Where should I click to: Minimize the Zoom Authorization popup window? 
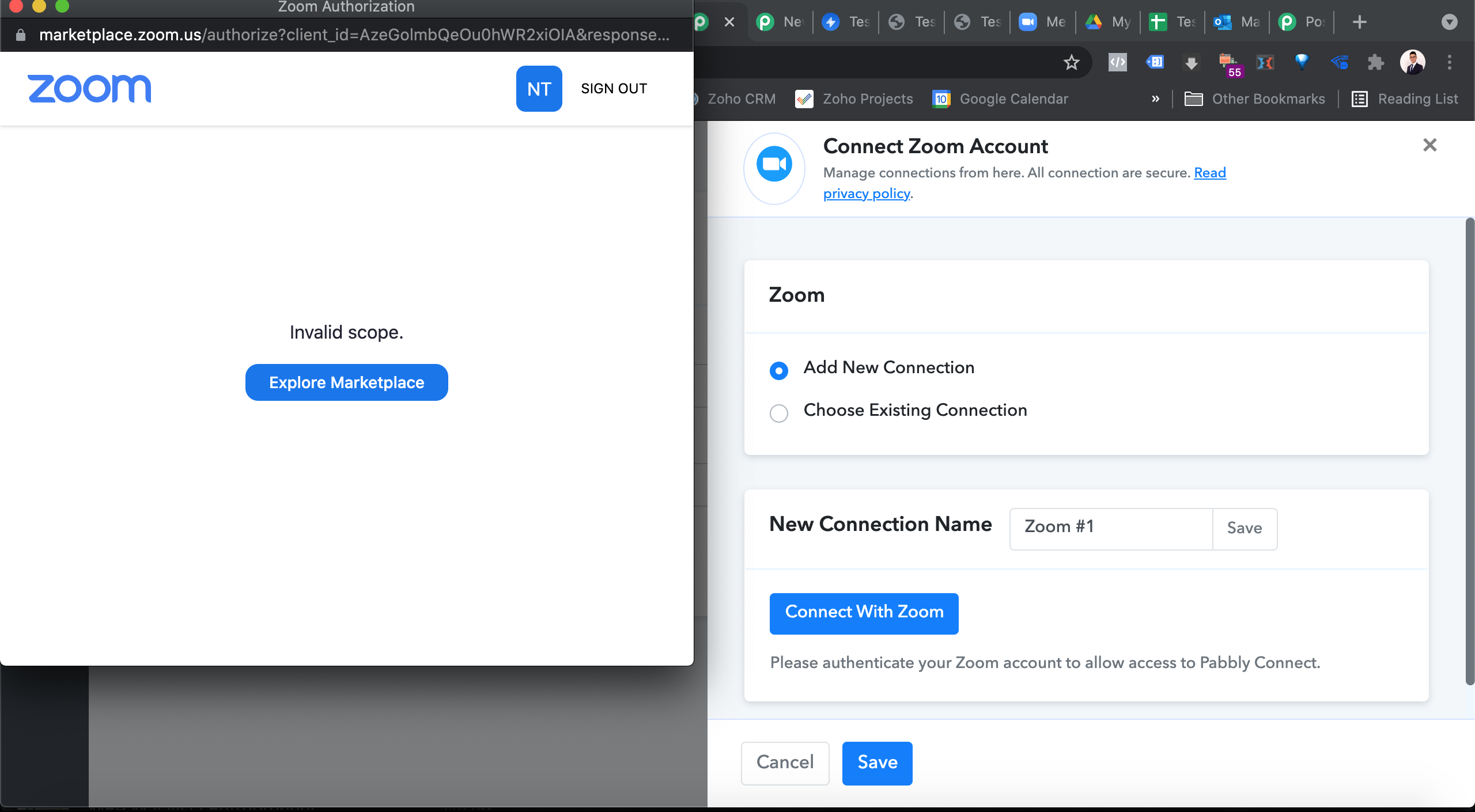click(x=39, y=6)
